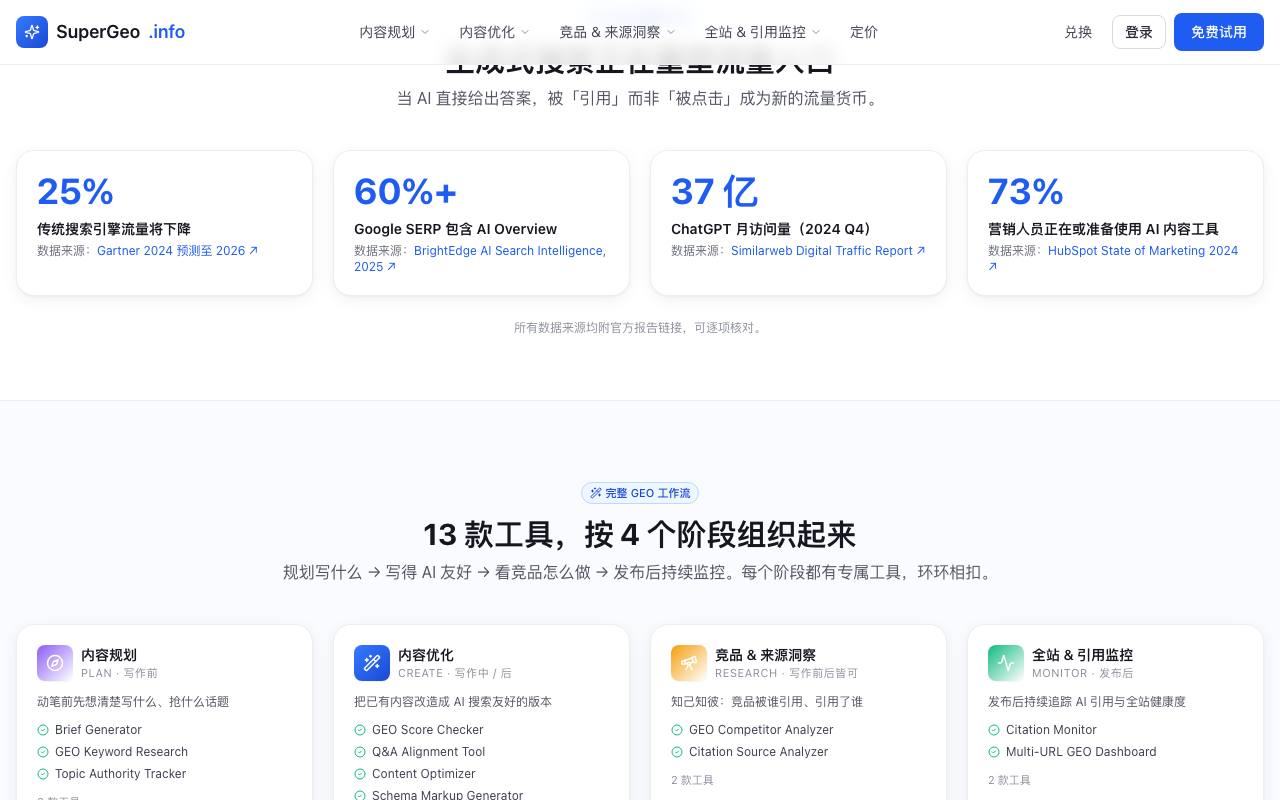Click the check icon beside Brief Generator
This screenshot has height=800, width=1280.
(x=43, y=730)
